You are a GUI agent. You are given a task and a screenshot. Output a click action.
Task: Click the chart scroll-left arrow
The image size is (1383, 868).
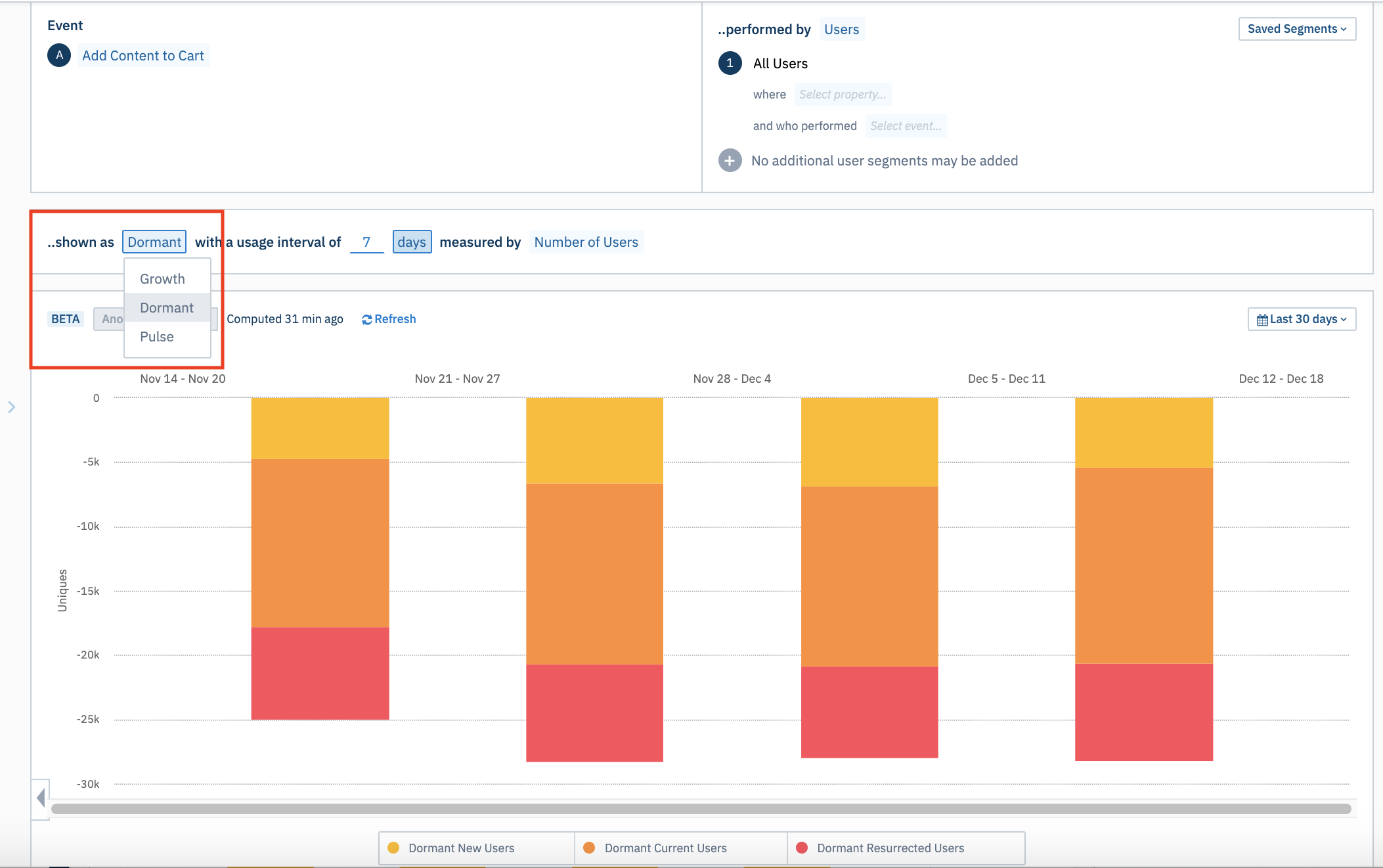(x=41, y=798)
